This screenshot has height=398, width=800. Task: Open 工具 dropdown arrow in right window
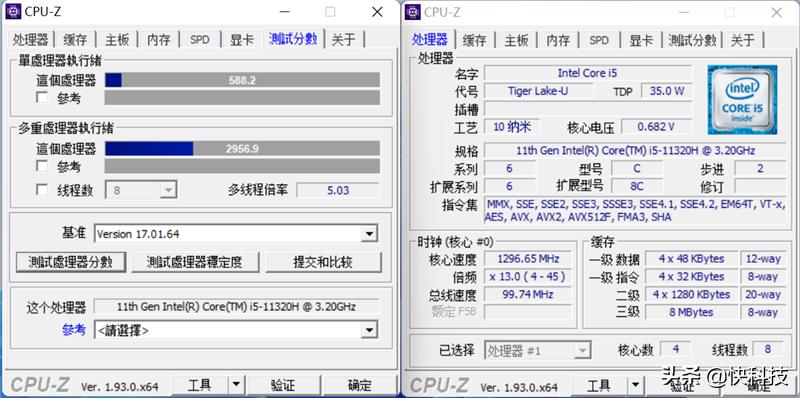tap(636, 385)
